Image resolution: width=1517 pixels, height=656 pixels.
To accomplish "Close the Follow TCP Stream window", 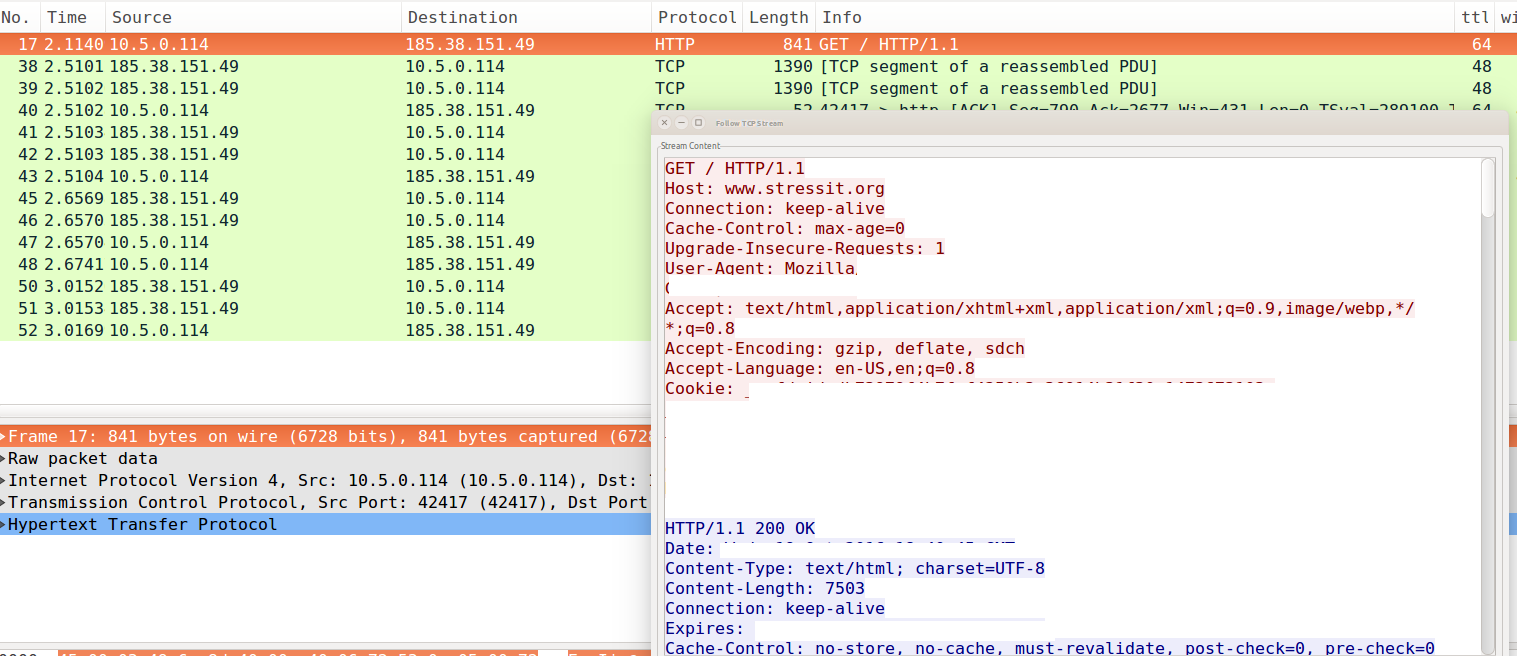I will [x=664, y=122].
